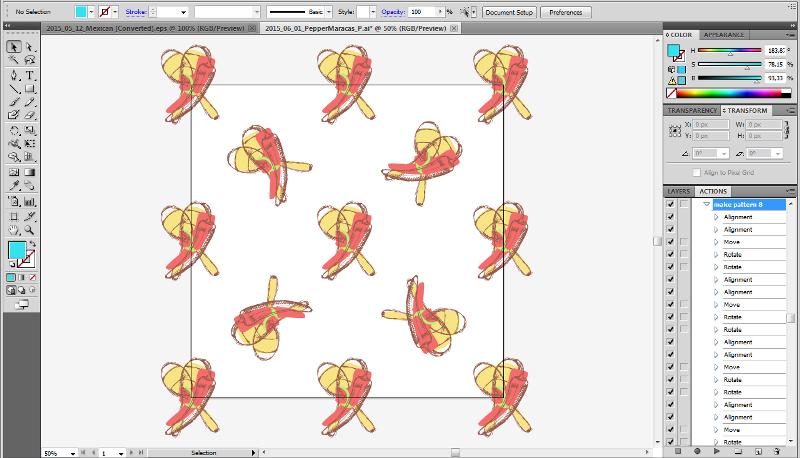This screenshot has height=458, width=800.
Task: Open the Stroke color dropdown in control bar
Action: (x=115, y=12)
